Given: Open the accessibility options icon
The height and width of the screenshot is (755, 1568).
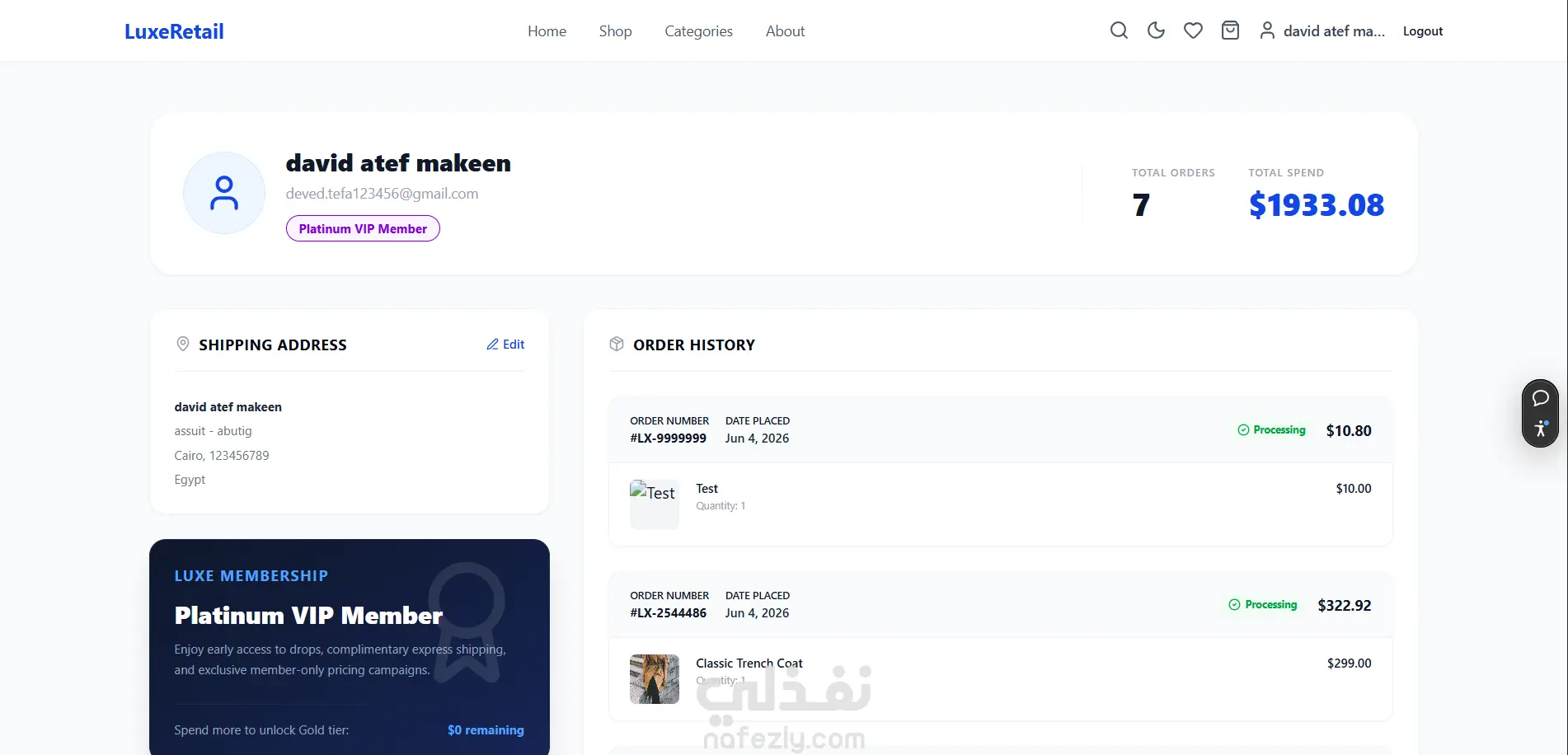Looking at the screenshot, I should [1540, 429].
